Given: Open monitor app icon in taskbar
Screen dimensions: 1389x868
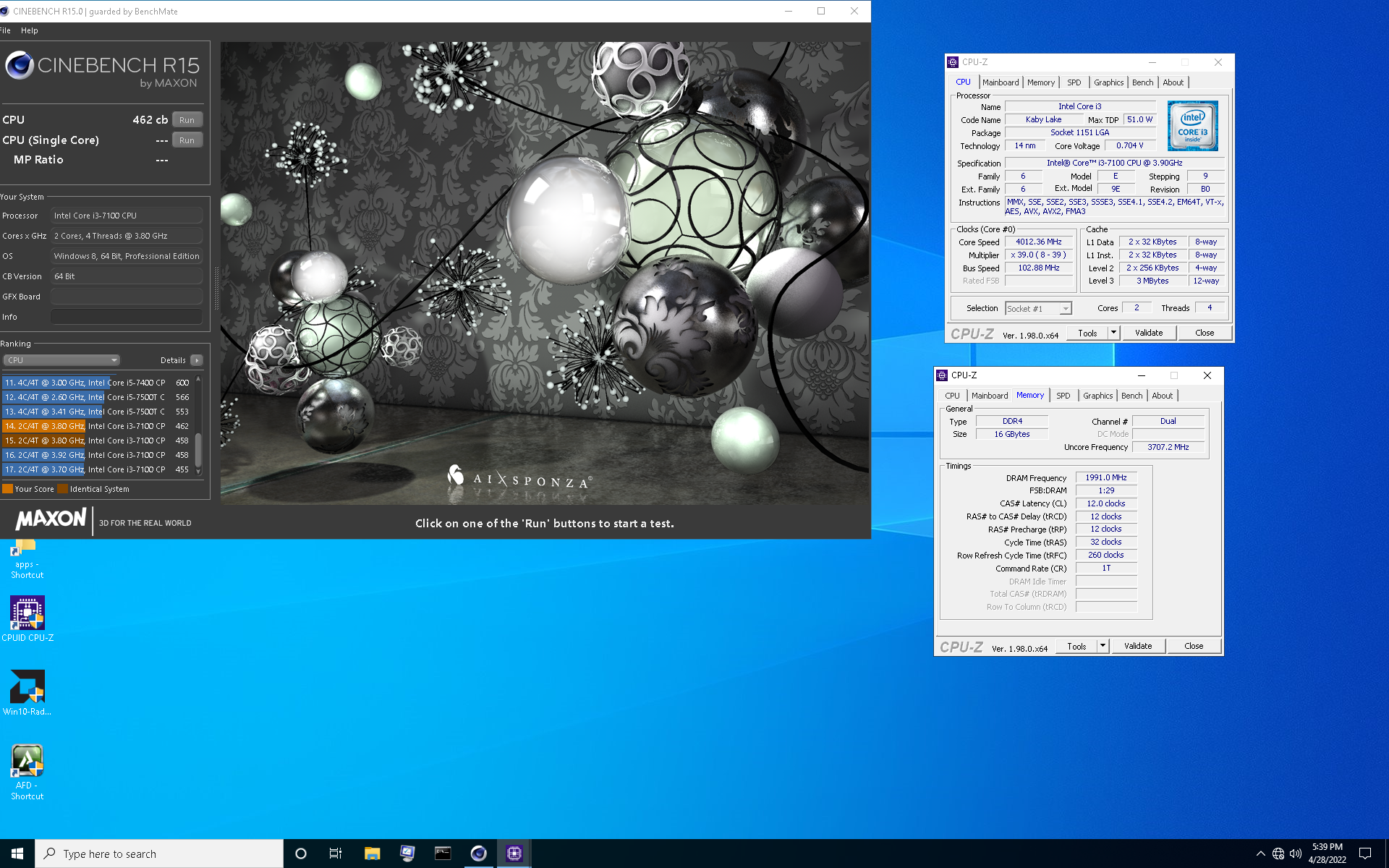Looking at the screenshot, I should 407,854.
